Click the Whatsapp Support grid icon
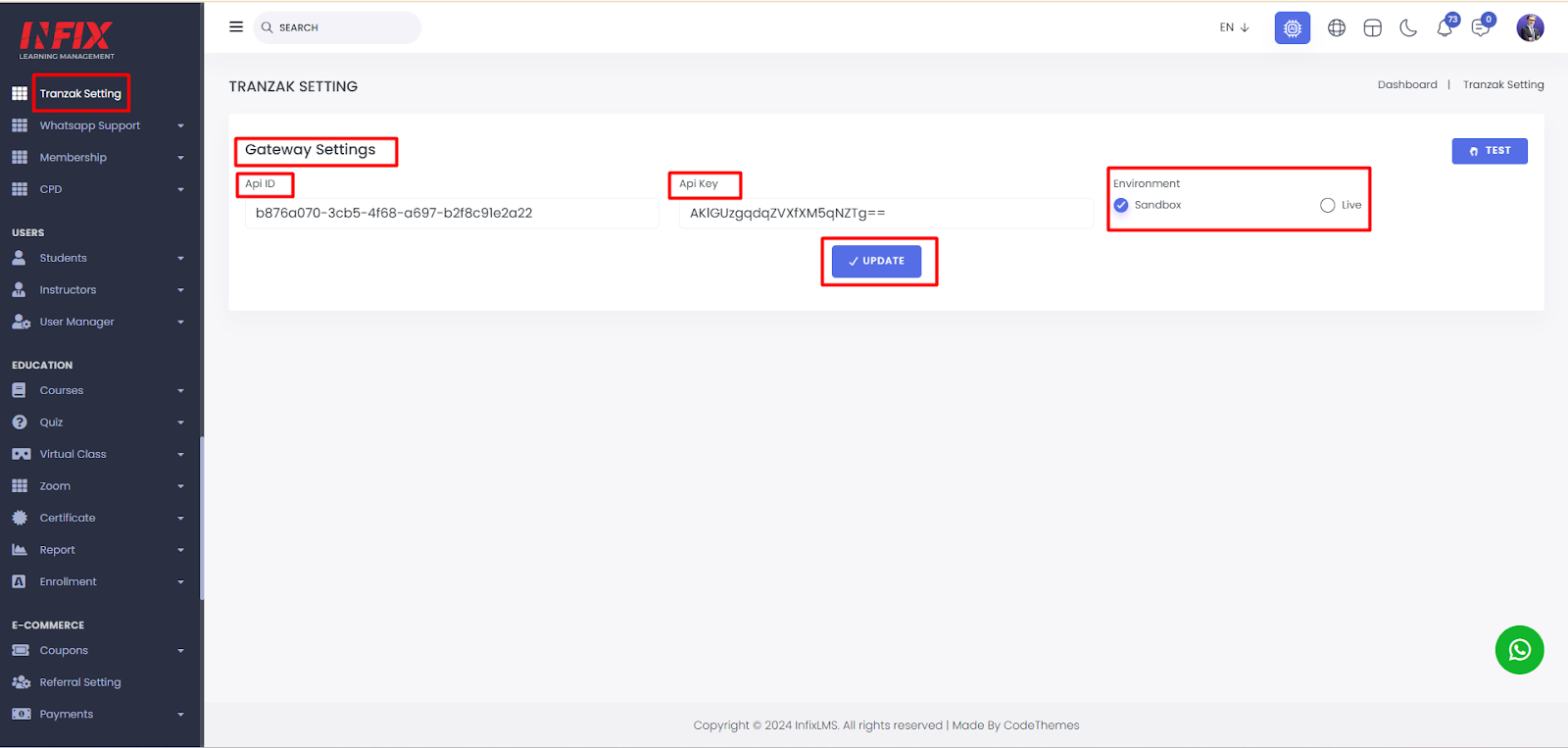 (x=20, y=125)
